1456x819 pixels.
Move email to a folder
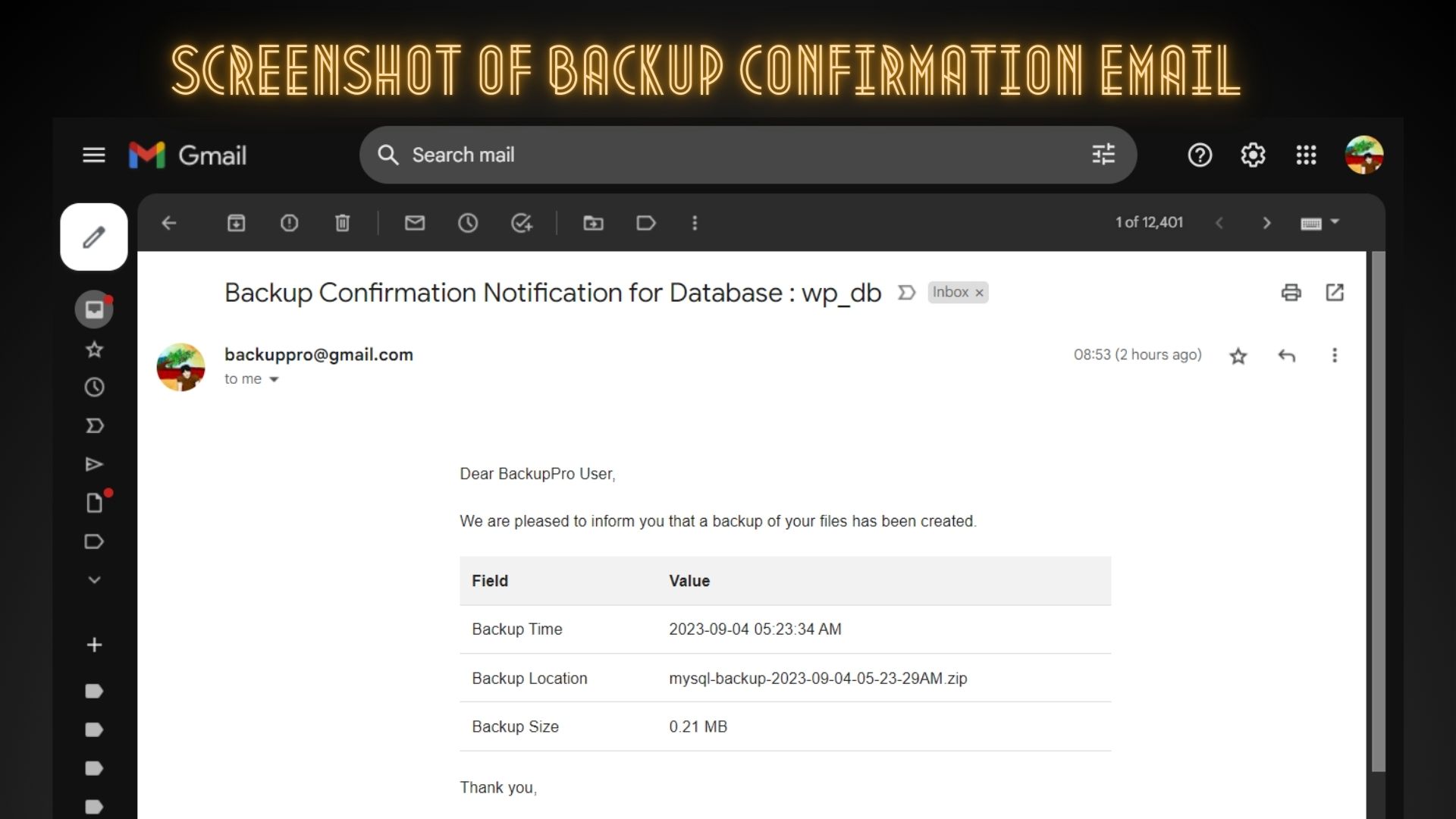(x=593, y=223)
